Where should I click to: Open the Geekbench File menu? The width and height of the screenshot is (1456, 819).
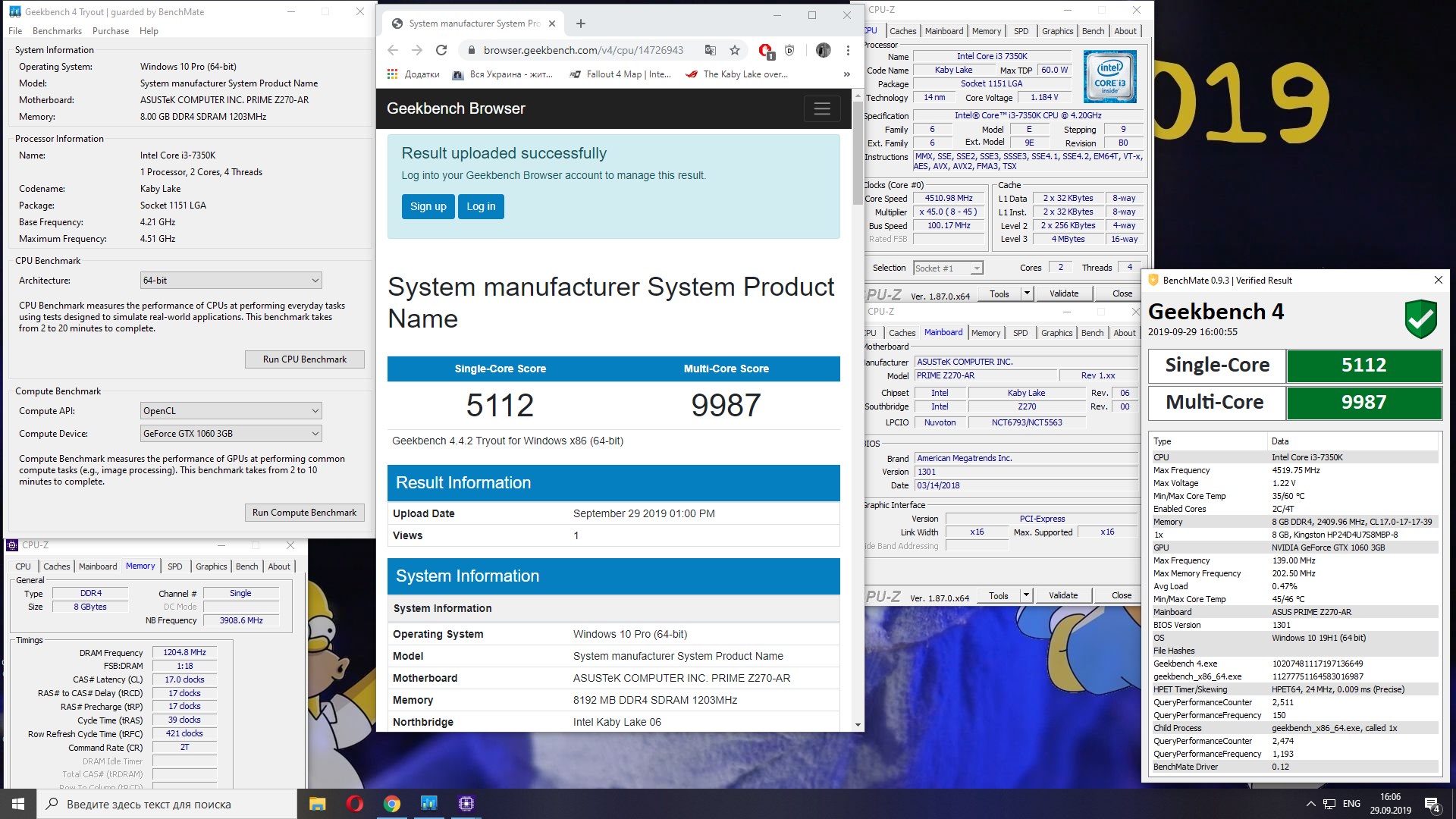(x=15, y=31)
